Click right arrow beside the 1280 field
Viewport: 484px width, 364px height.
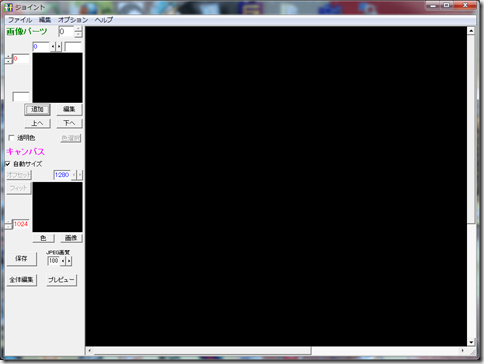click(x=80, y=175)
